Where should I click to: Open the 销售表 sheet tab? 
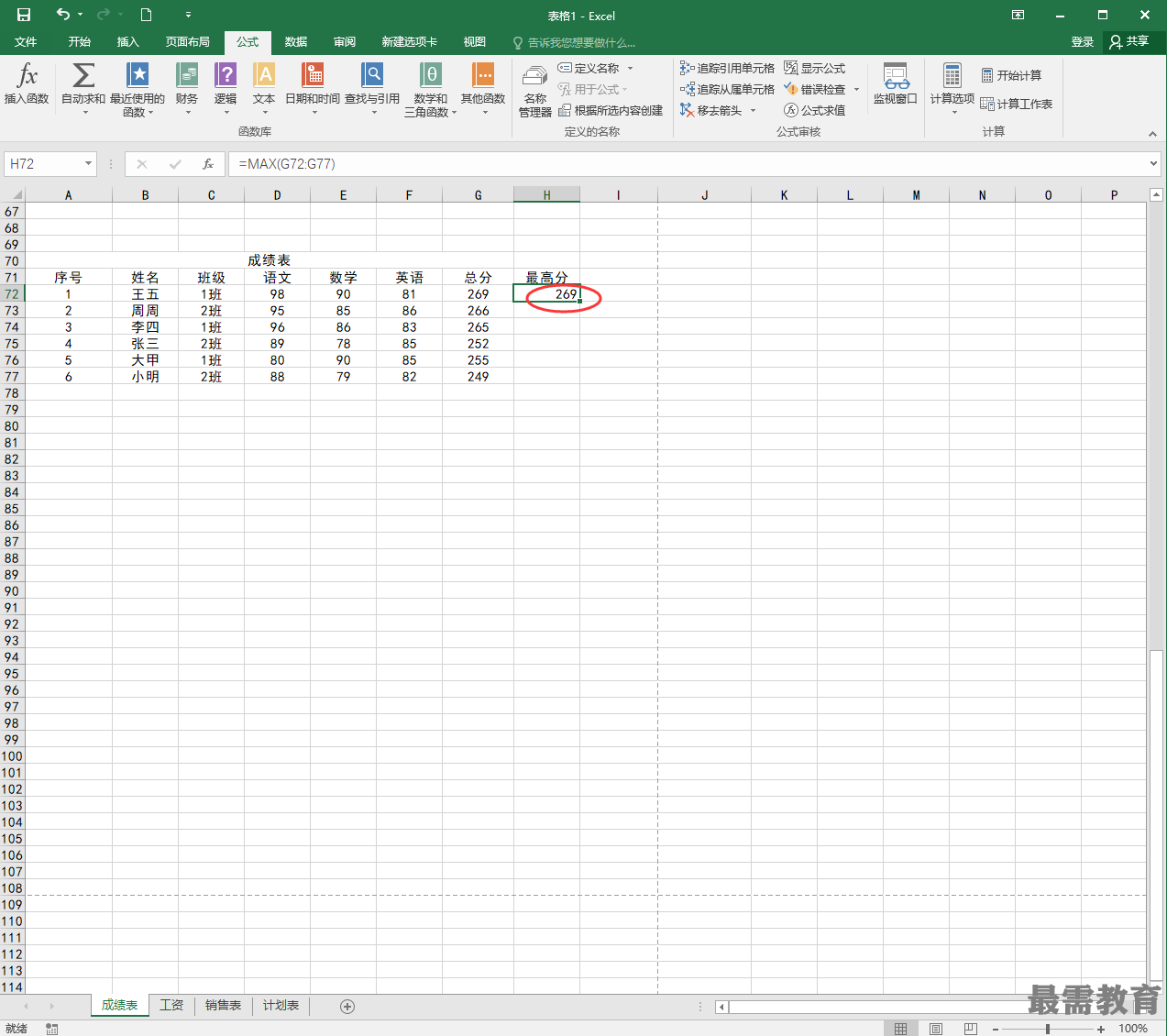tap(224, 1006)
